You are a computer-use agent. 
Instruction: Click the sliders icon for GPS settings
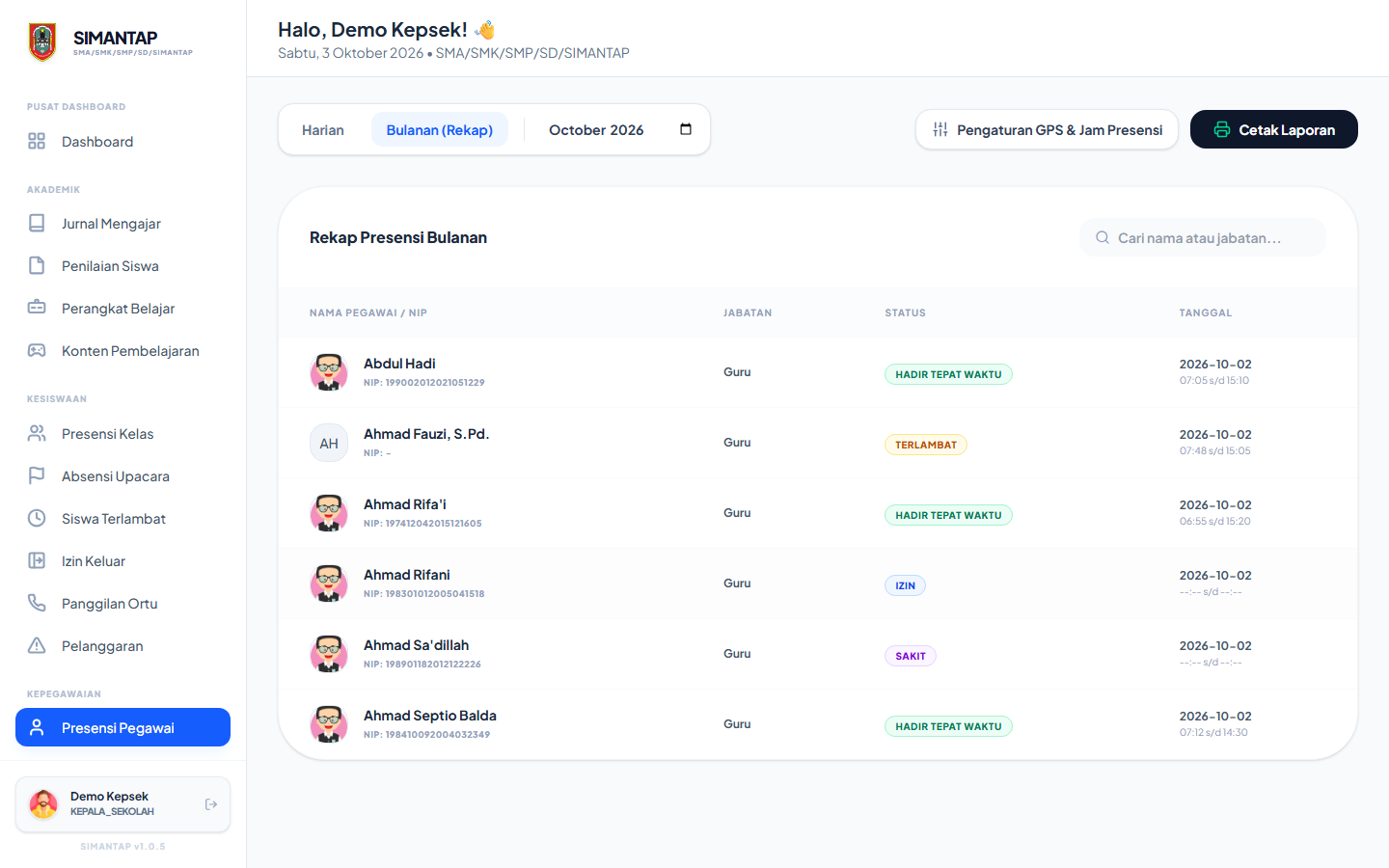point(940,129)
